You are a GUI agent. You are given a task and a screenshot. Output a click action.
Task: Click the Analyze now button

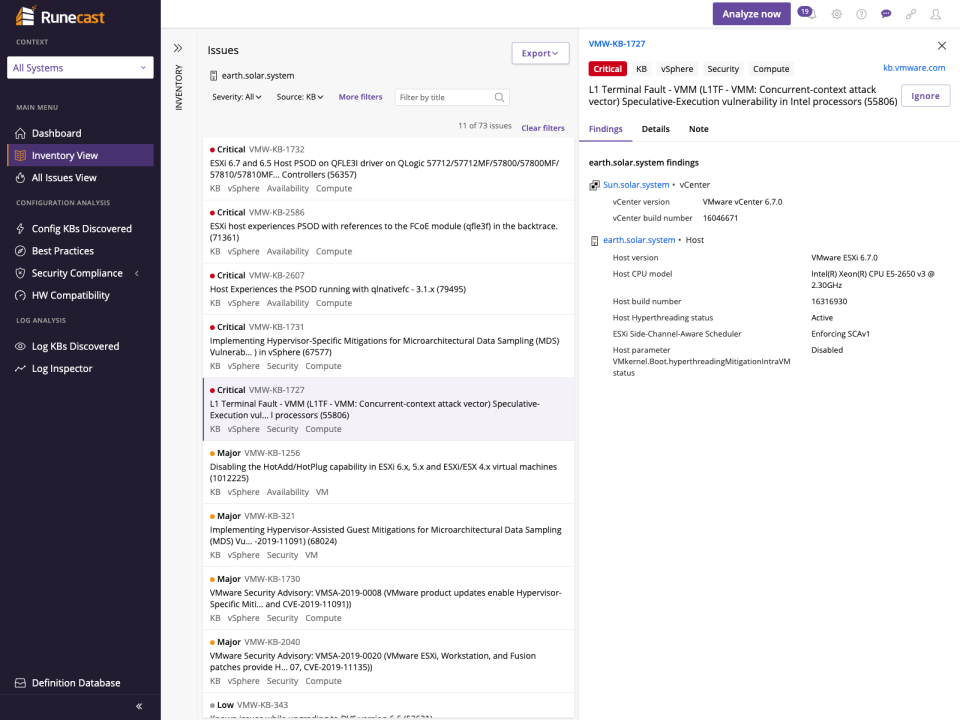(751, 13)
